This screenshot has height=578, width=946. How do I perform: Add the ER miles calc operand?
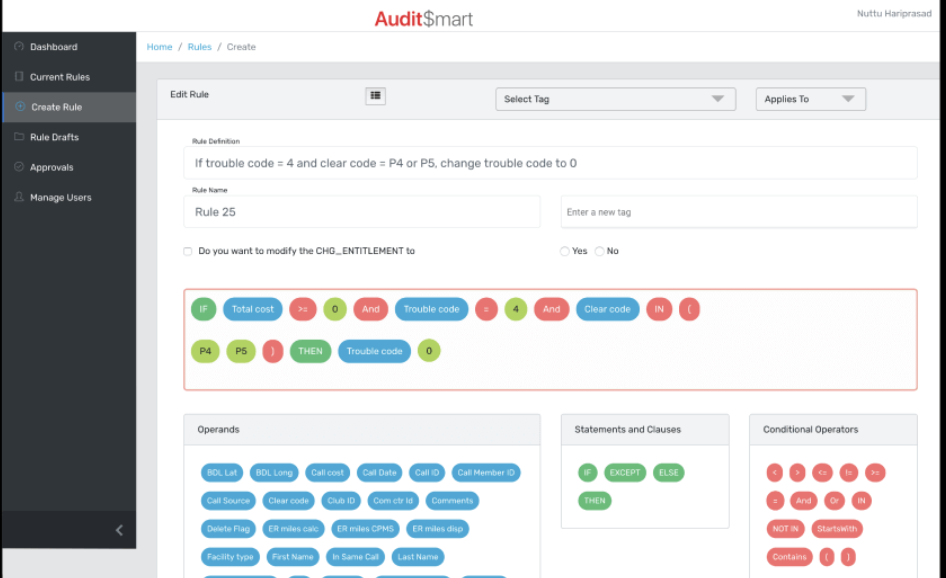(x=293, y=529)
